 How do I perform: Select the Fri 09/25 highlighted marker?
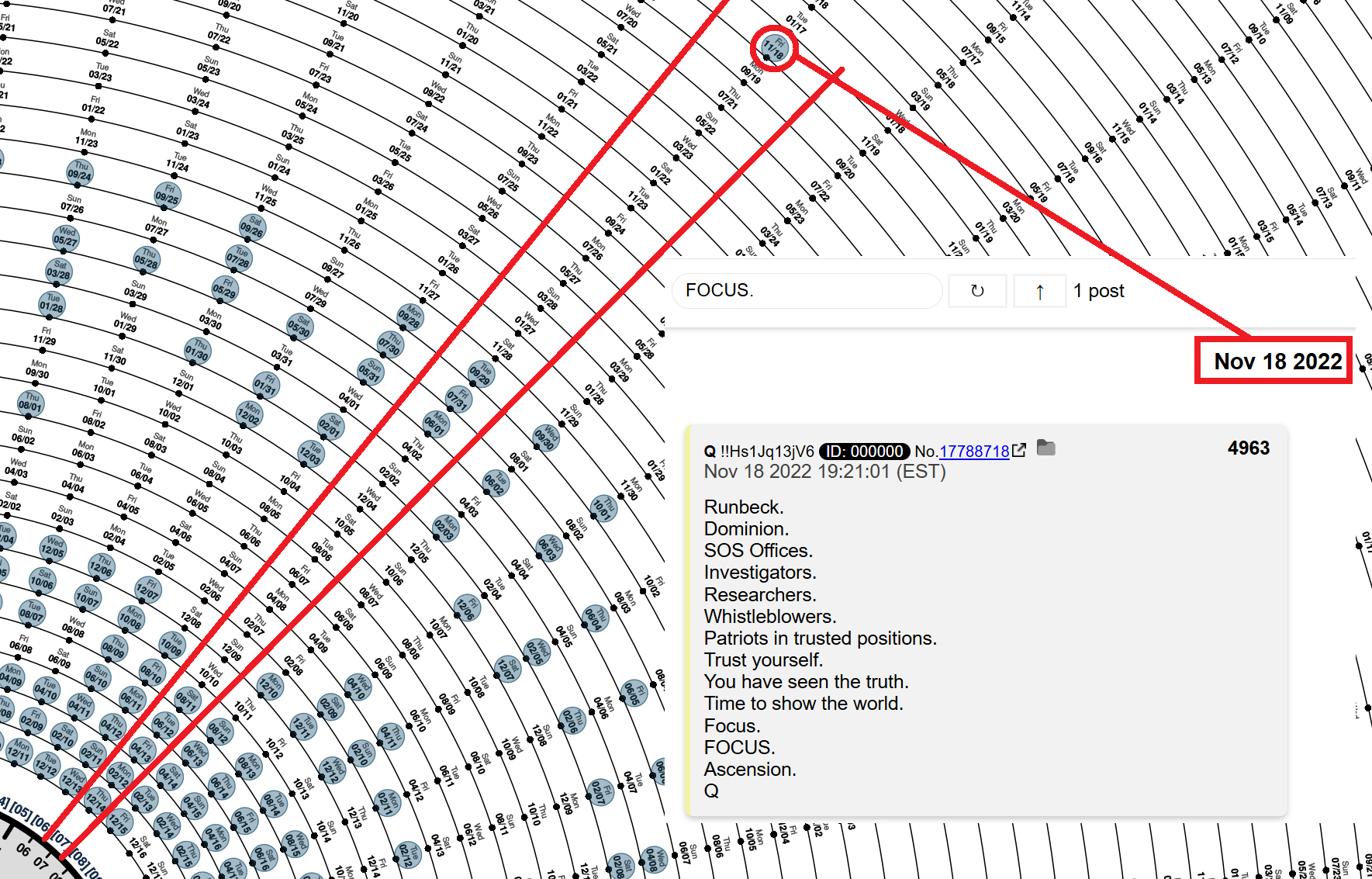(168, 195)
